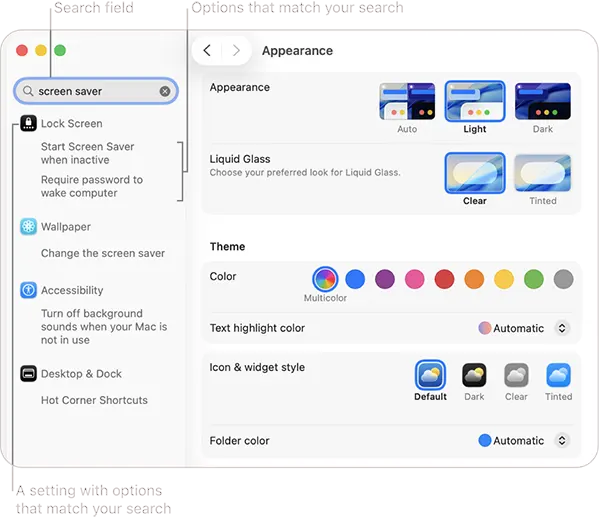
Task: Click the Accessibility icon in sidebar
Action: click(28, 290)
